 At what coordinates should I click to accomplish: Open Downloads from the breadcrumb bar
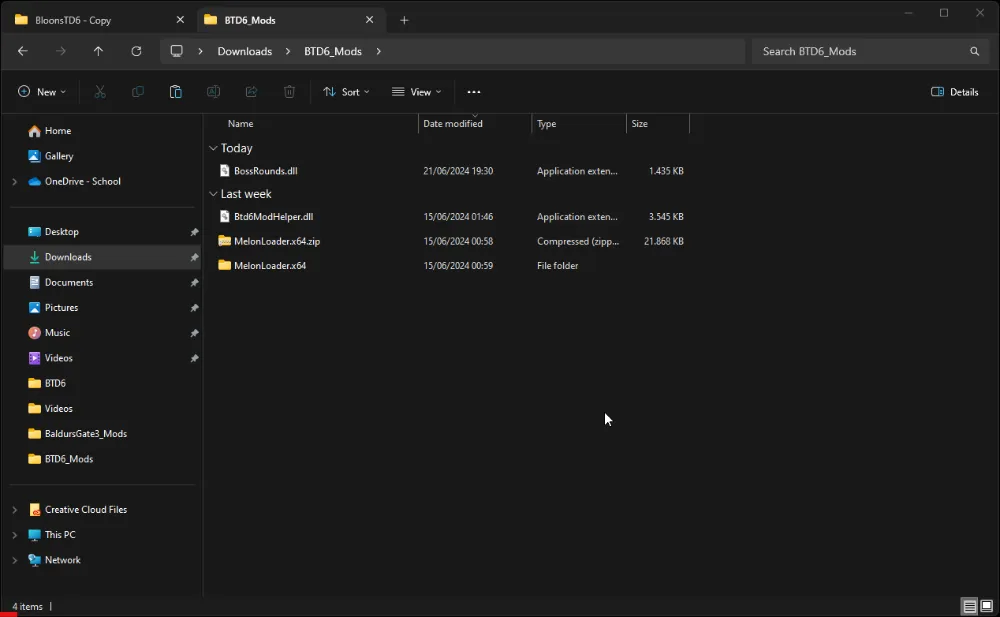pyautogui.click(x=244, y=51)
